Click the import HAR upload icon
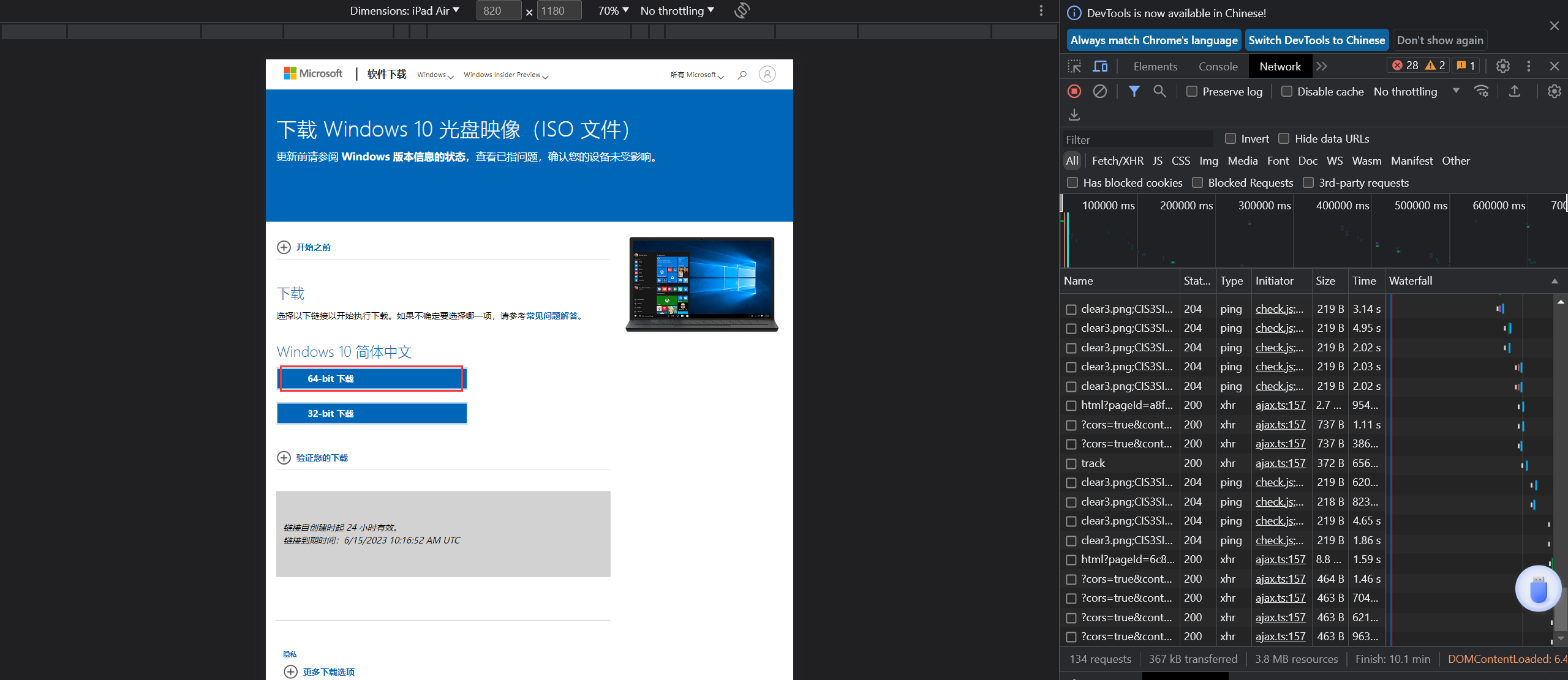Image resolution: width=1568 pixels, height=680 pixels. [1515, 91]
